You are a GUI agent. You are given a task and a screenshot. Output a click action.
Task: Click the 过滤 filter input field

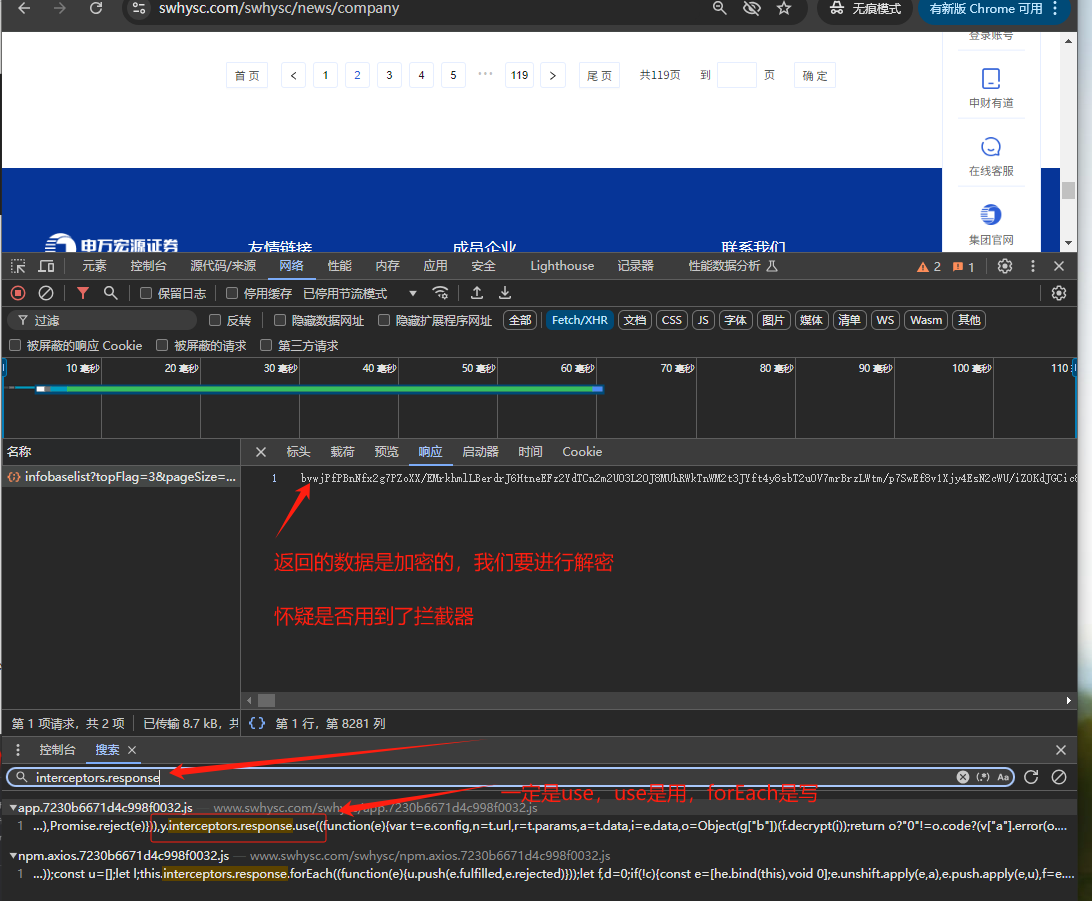tap(102, 320)
